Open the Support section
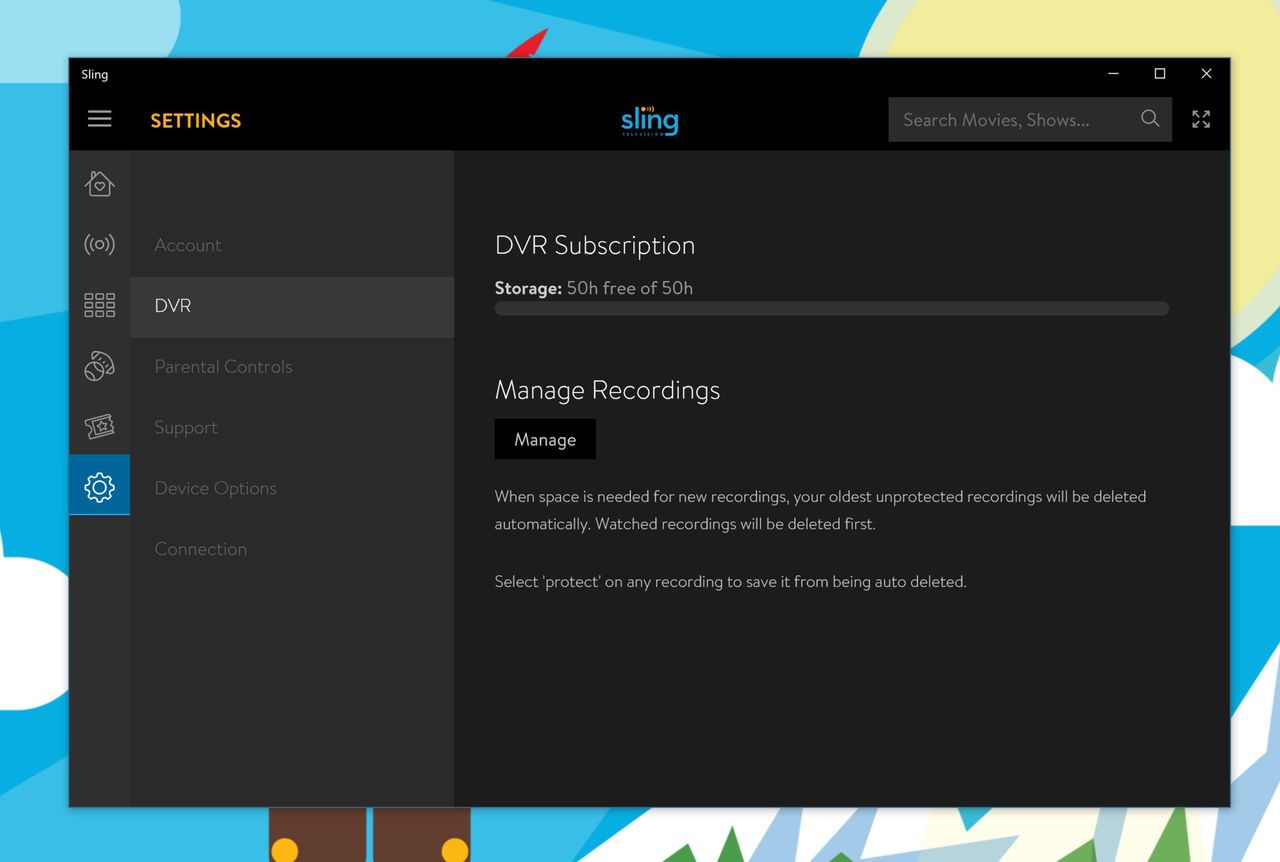Image resolution: width=1280 pixels, height=862 pixels. [292, 428]
